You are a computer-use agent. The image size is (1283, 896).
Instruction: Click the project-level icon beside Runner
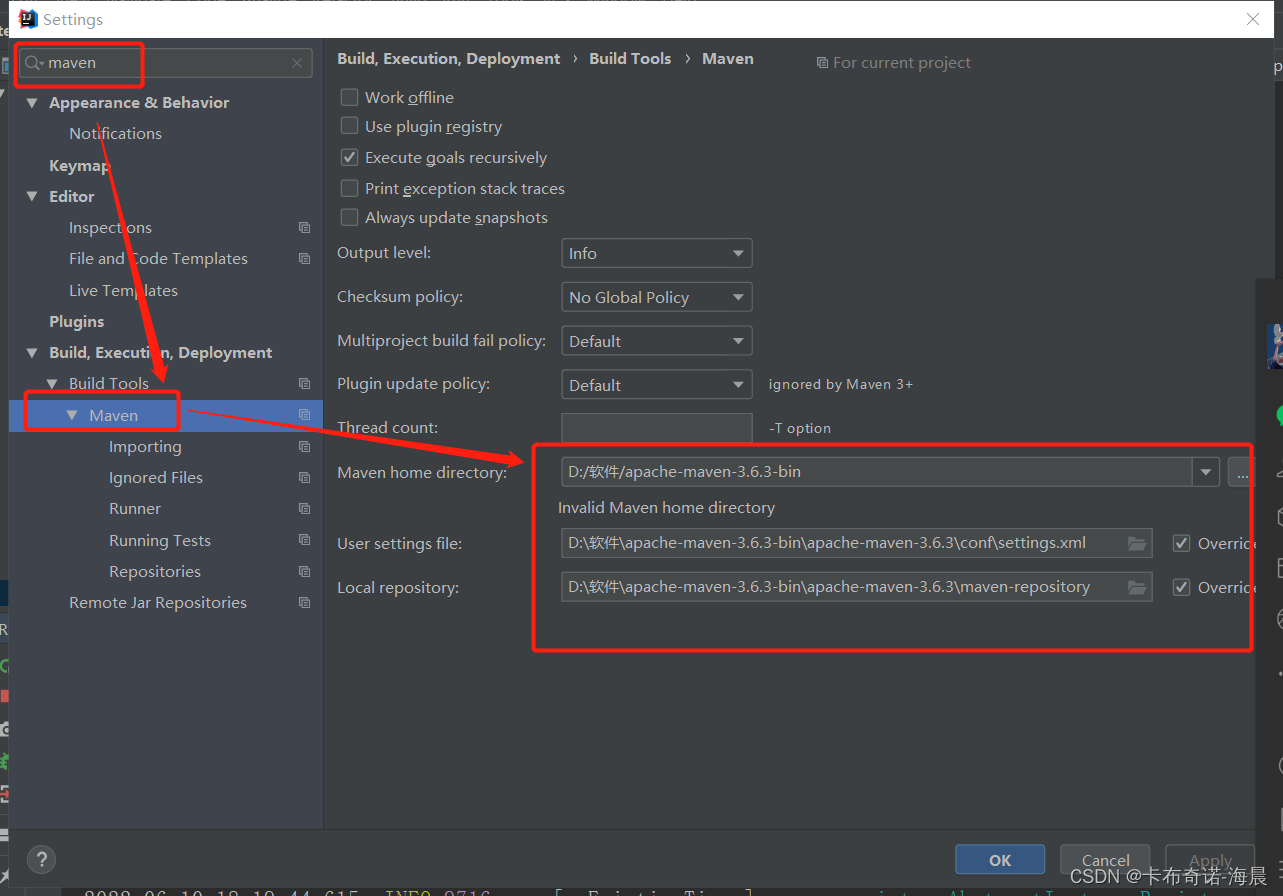[304, 509]
